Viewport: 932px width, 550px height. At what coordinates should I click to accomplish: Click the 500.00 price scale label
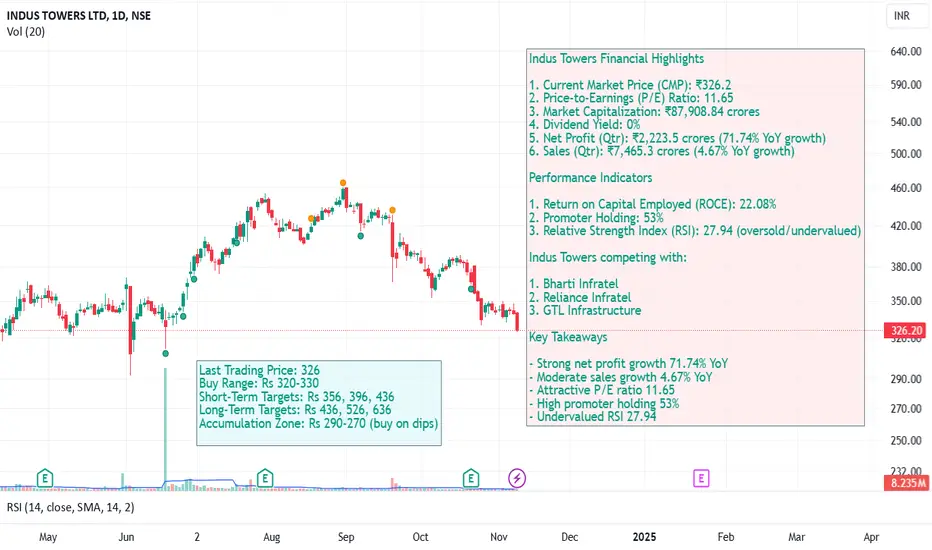click(906, 154)
